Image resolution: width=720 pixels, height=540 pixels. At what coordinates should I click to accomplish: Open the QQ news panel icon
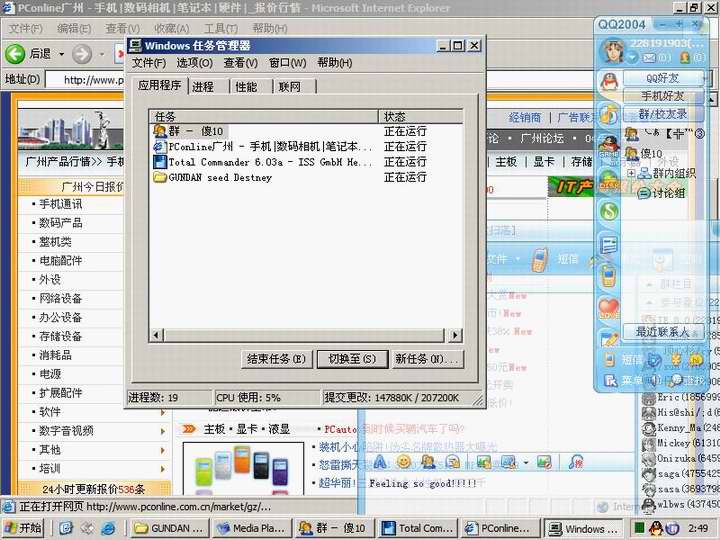[609, 244]
